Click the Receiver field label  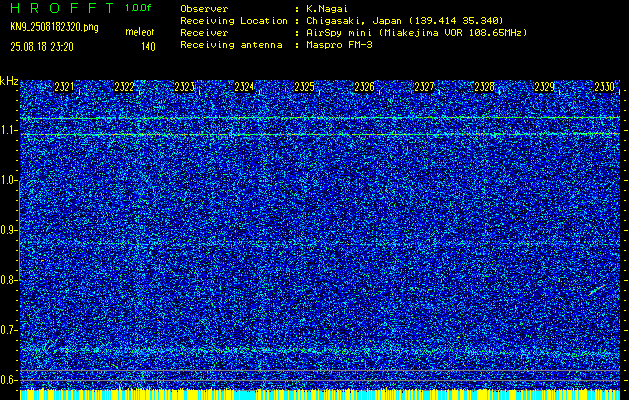[204, 33]
